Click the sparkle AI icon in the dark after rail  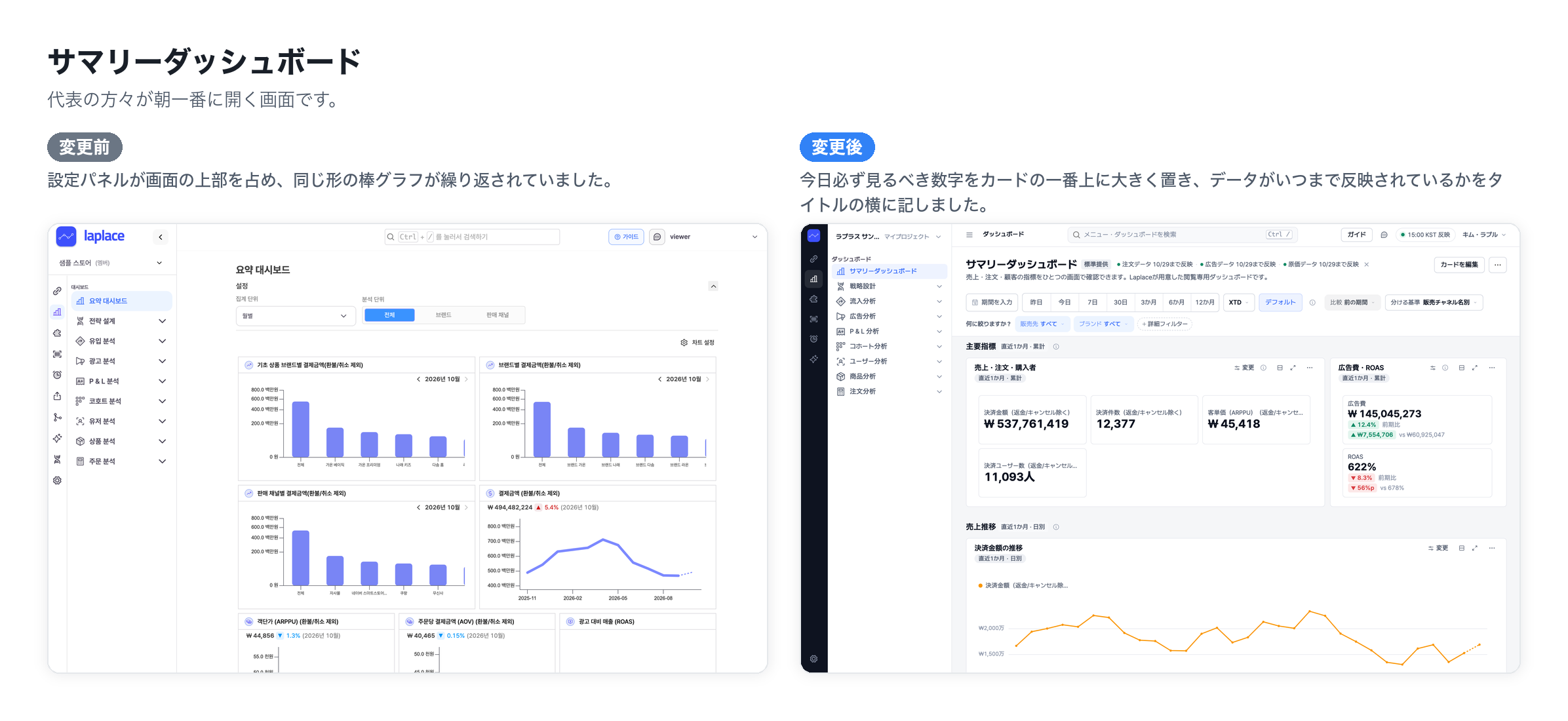point(813,359)
